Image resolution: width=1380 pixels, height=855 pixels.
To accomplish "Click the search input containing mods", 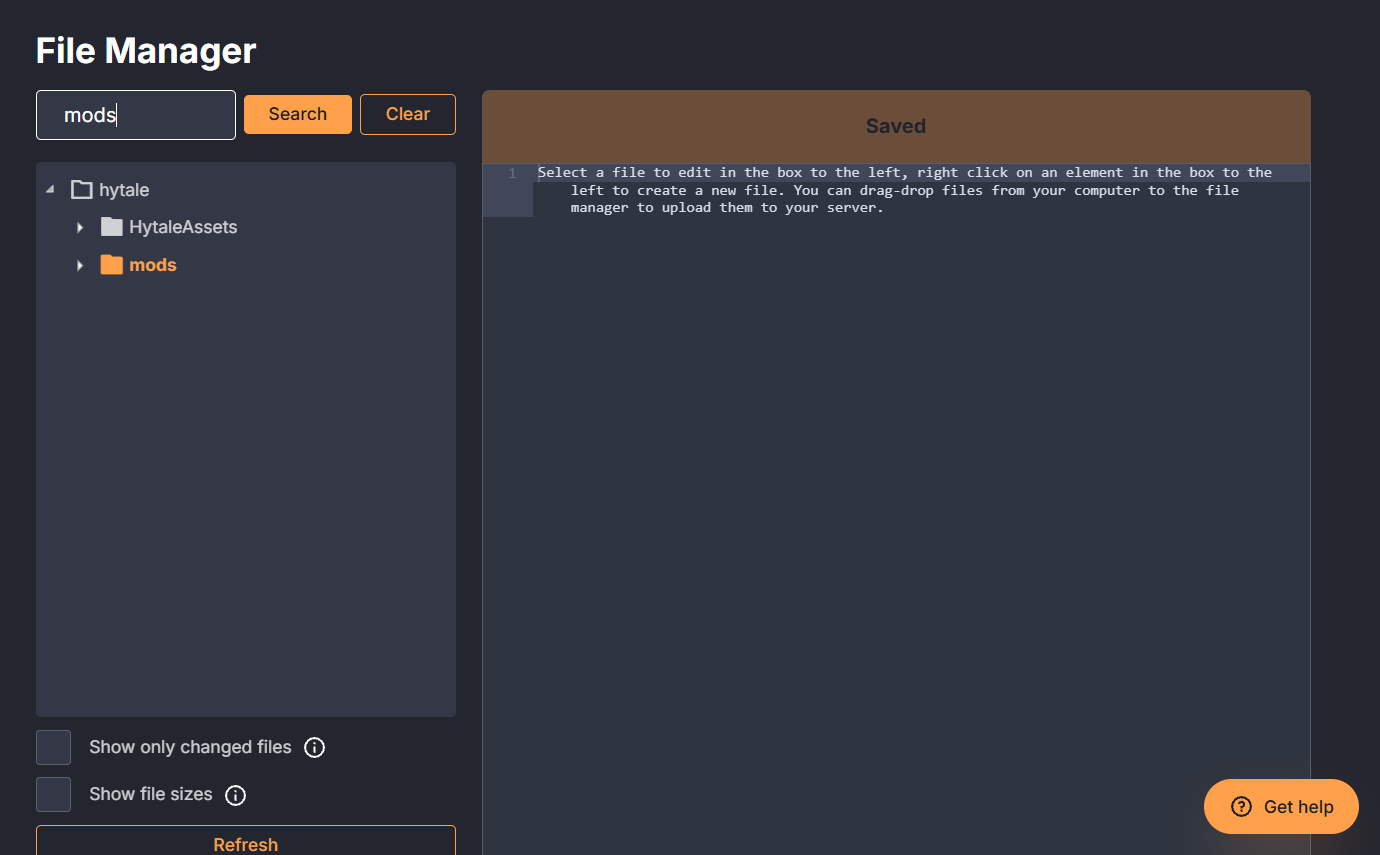I will point(135,114).
